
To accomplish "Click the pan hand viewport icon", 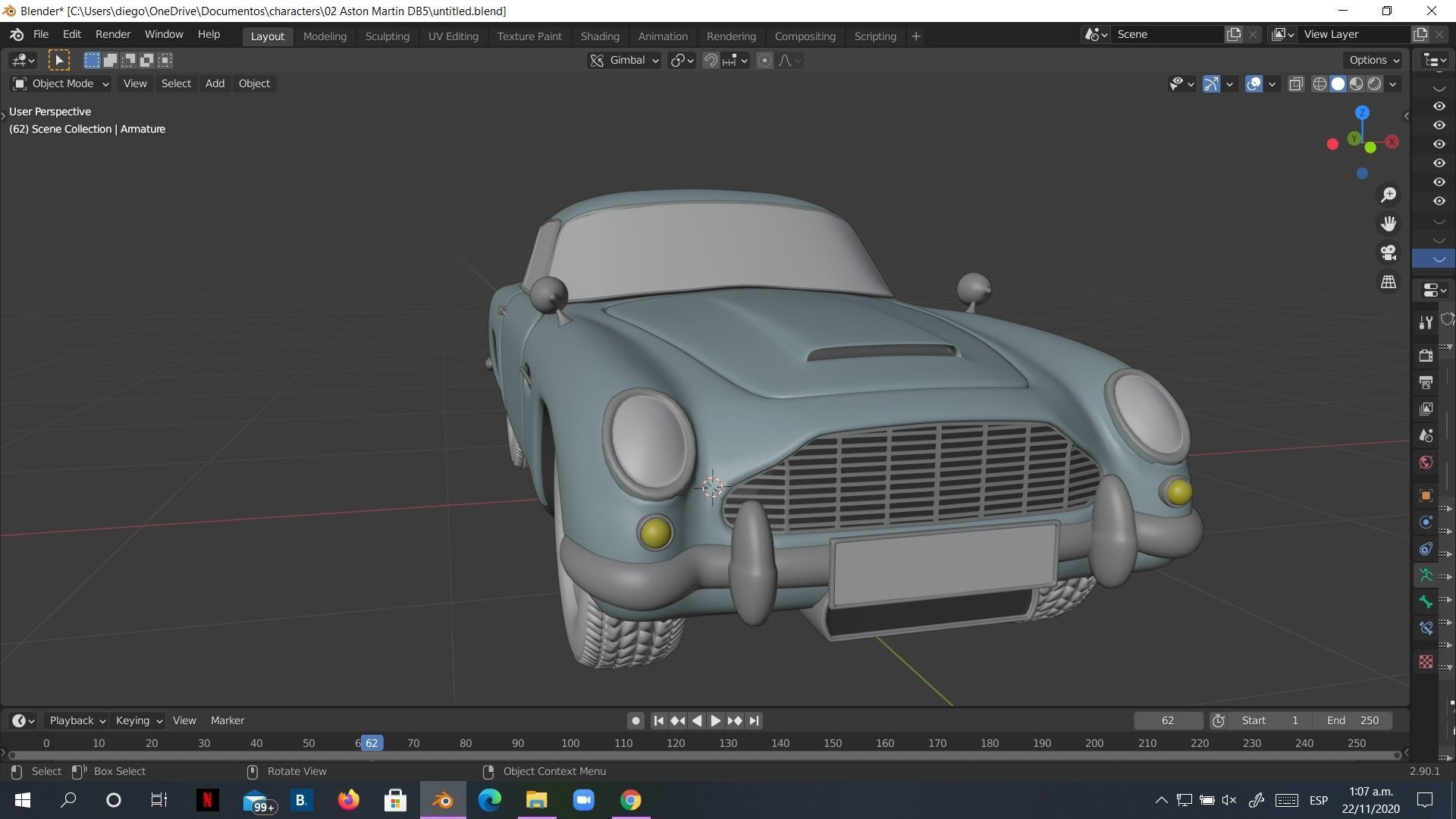I will pos(1389,224).
